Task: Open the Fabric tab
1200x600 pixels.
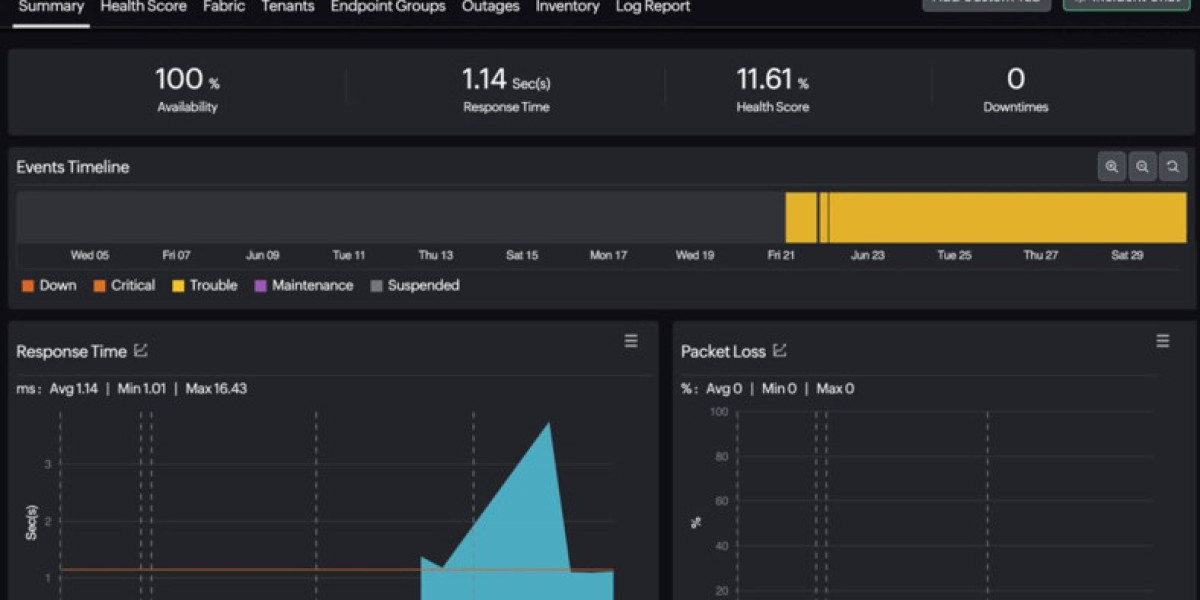Action: point(224,7)
